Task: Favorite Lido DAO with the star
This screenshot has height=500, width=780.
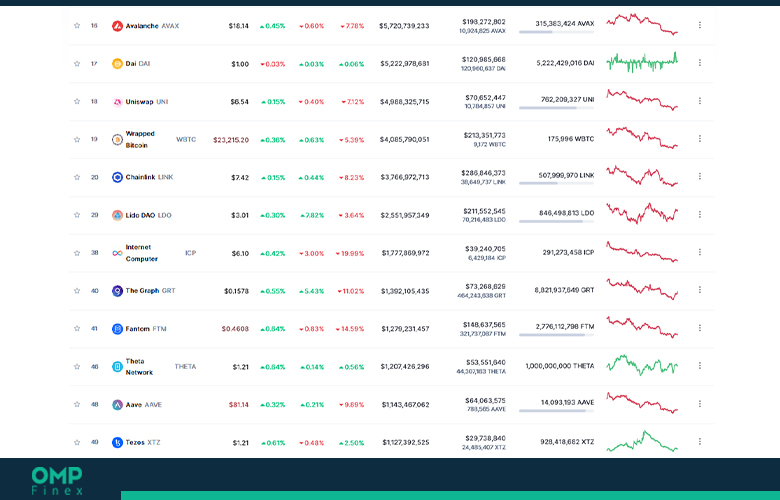Action: point(77,215)
